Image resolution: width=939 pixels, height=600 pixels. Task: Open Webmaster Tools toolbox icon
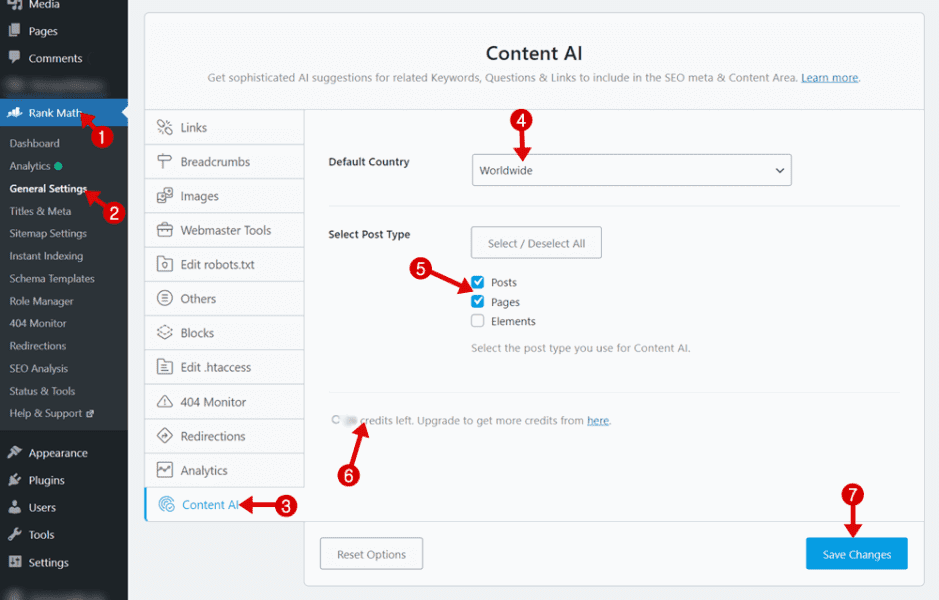pyautogui.click(x=165, y=230)
